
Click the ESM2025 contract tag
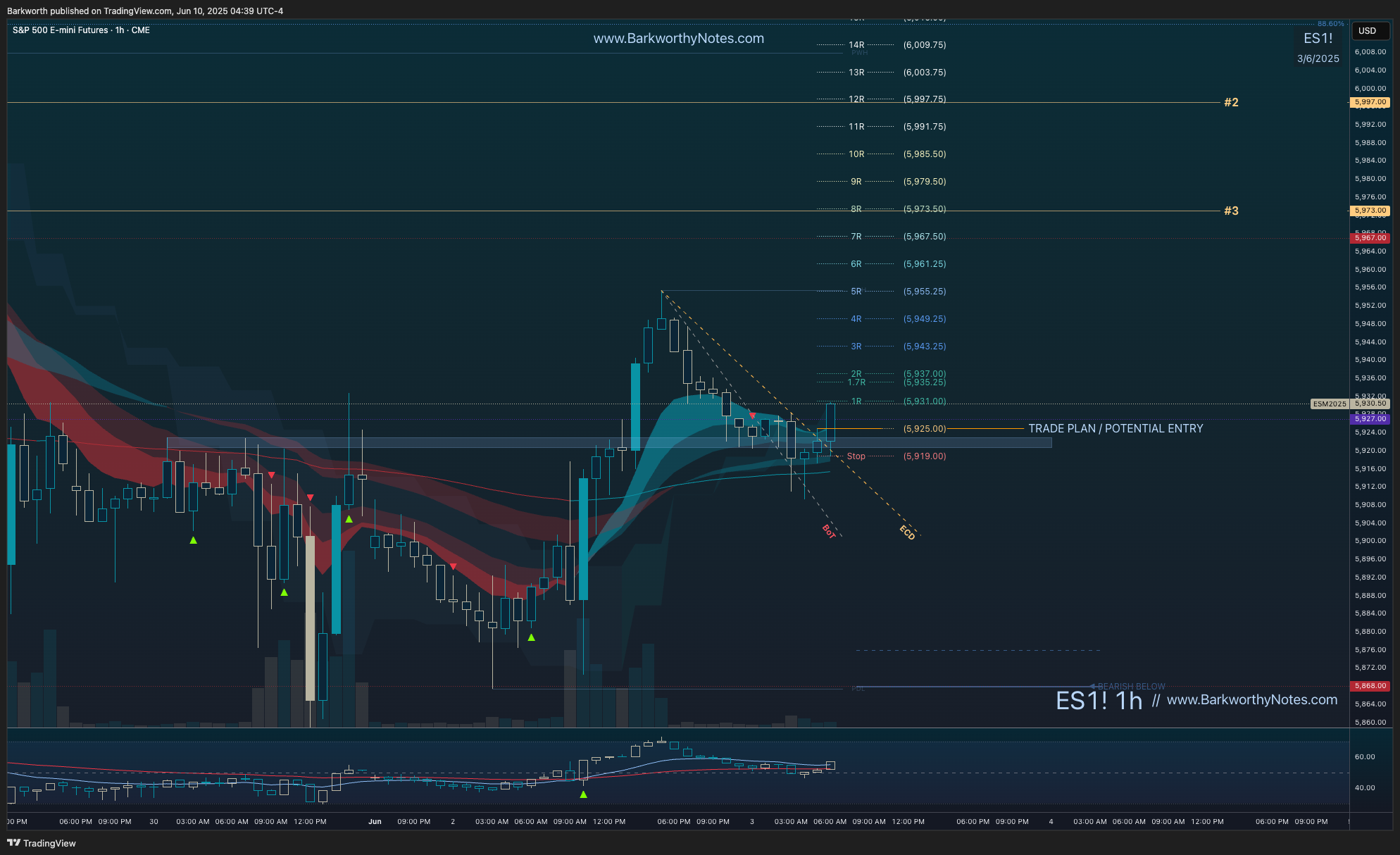tap(1329, 404)
